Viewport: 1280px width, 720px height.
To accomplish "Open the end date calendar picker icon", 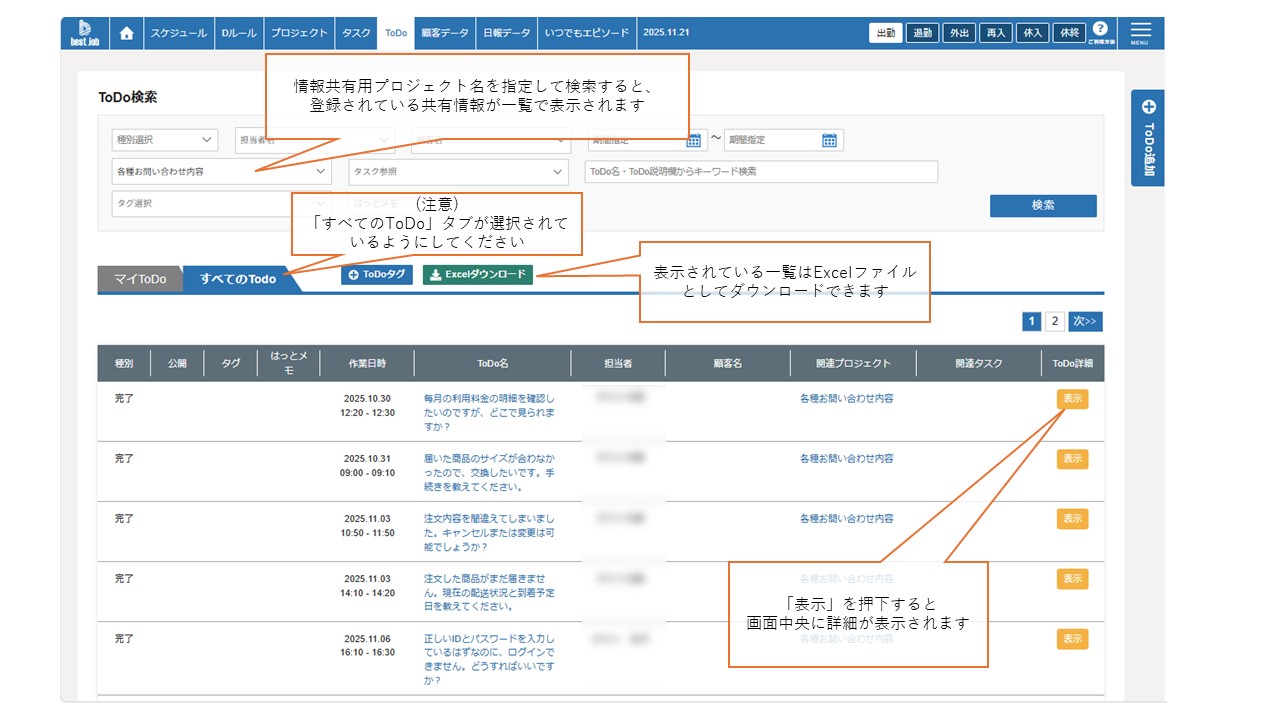I will click(829, 140).
